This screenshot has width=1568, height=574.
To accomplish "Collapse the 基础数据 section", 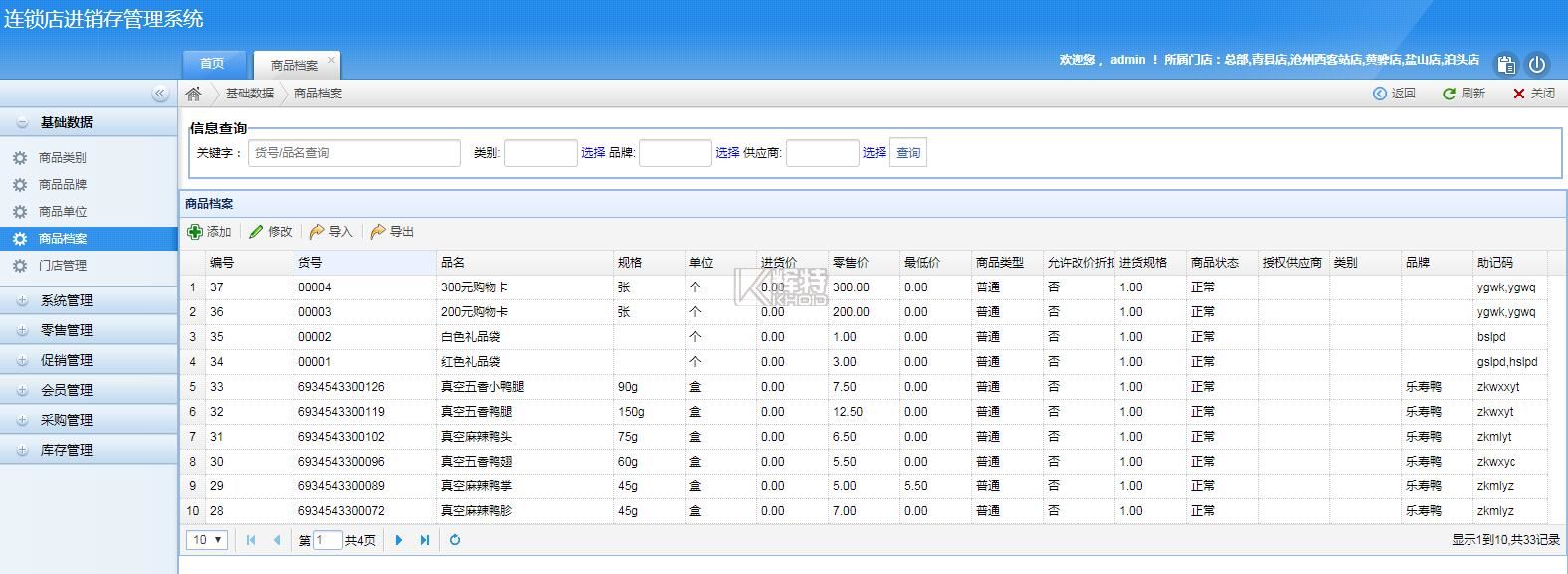I will pyautogui.click(x=66, y=122).
